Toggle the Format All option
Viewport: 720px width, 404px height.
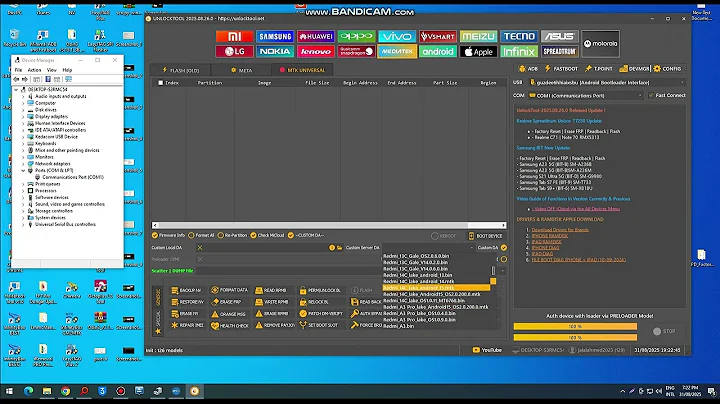coord(201,235)
